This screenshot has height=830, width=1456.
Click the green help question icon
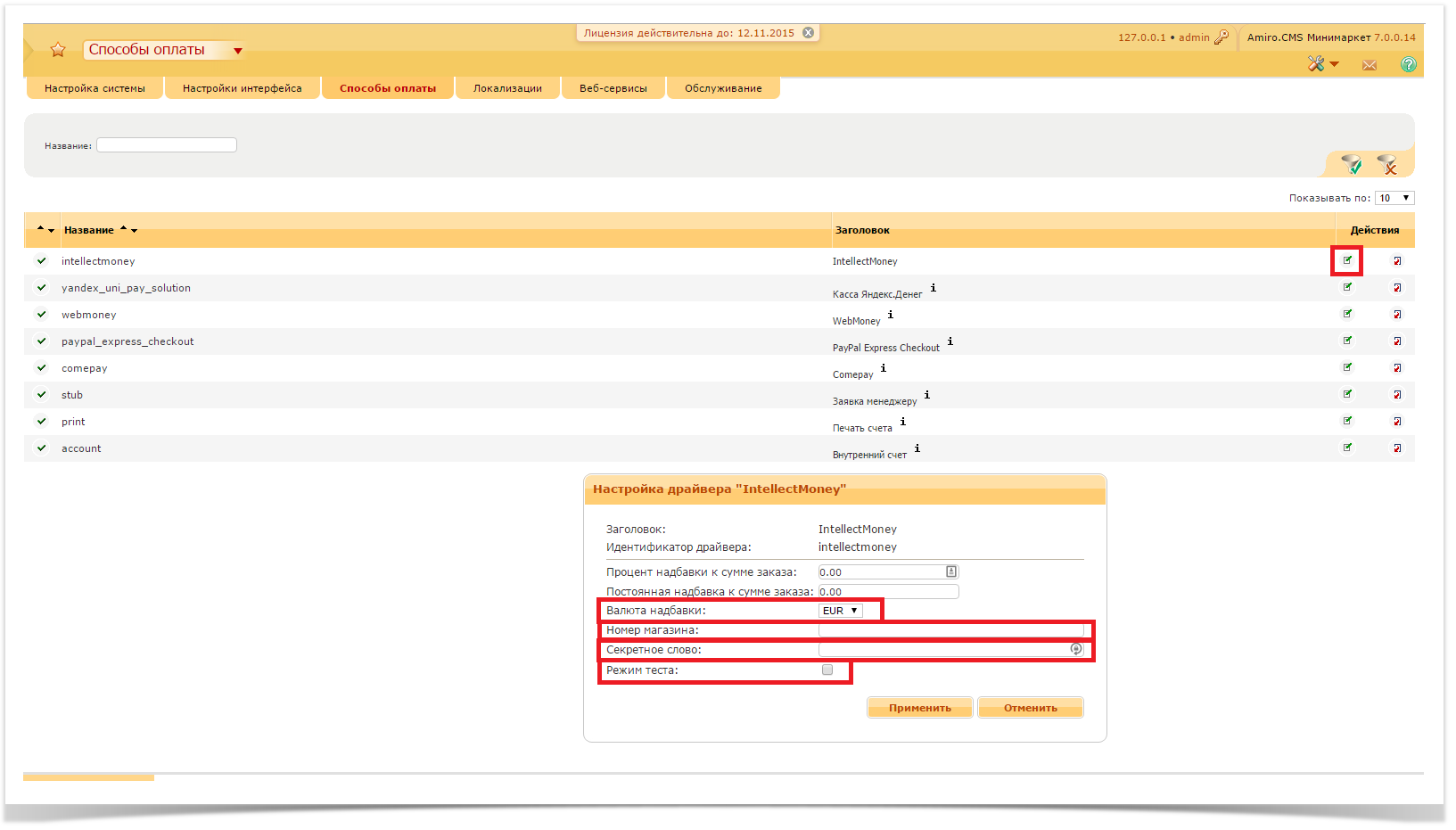1408,64
